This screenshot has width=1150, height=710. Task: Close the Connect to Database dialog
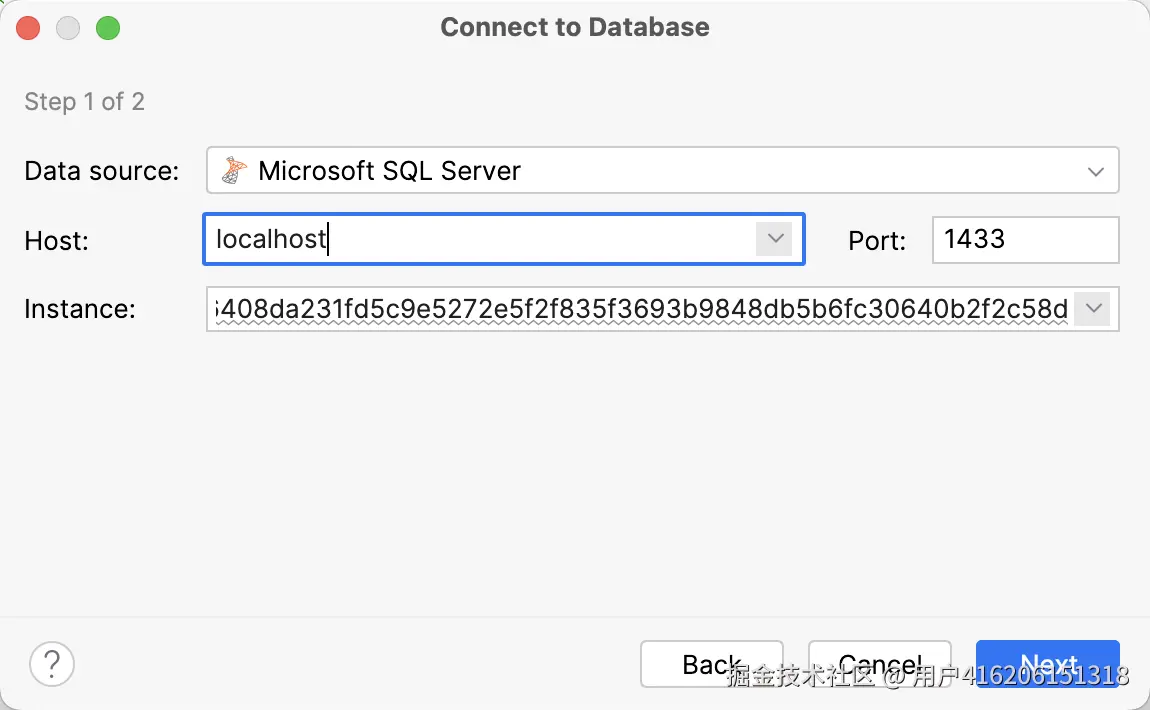click(28, 28)
